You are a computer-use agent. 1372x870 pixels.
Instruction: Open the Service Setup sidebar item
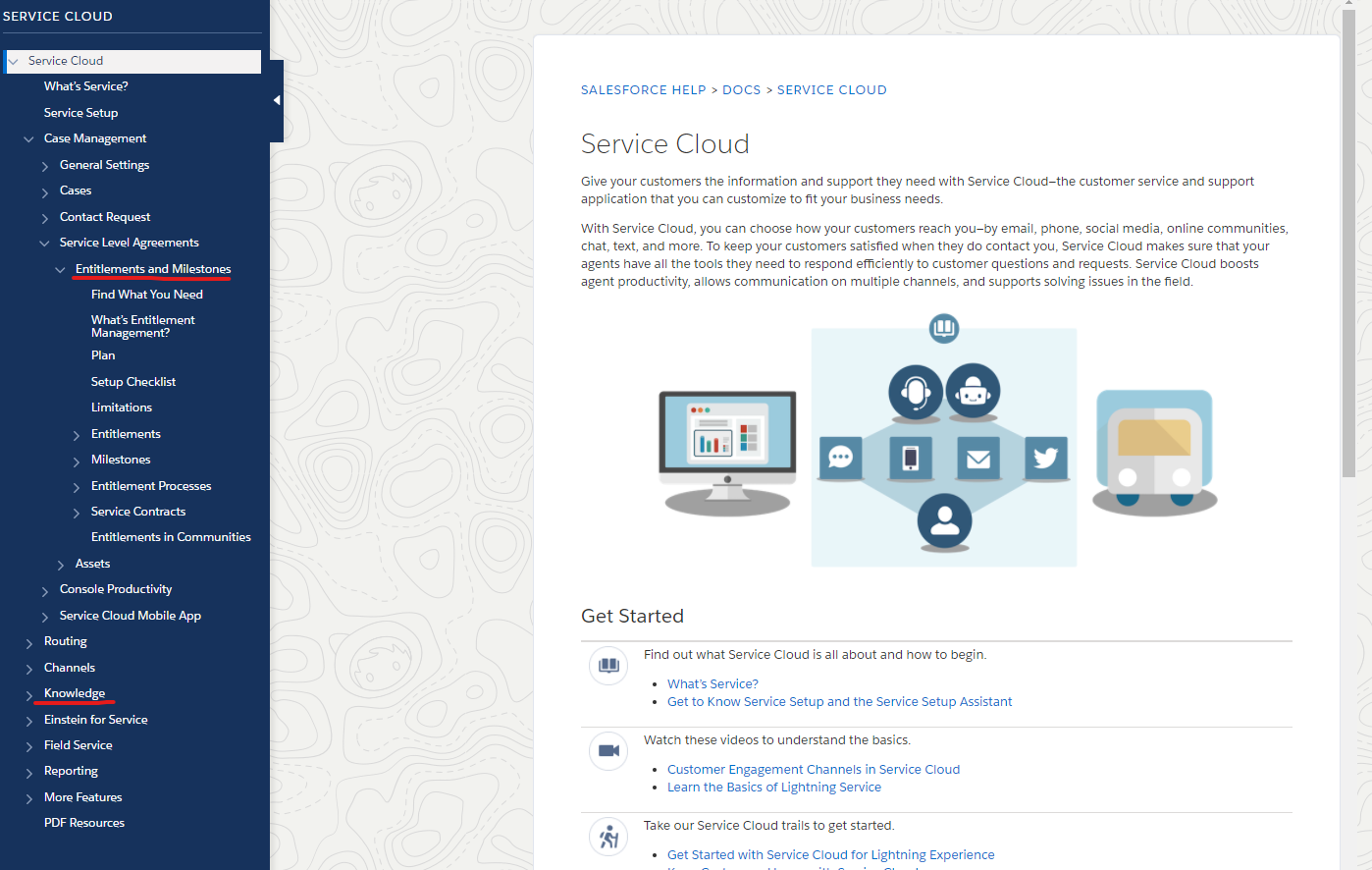(80, 113)
